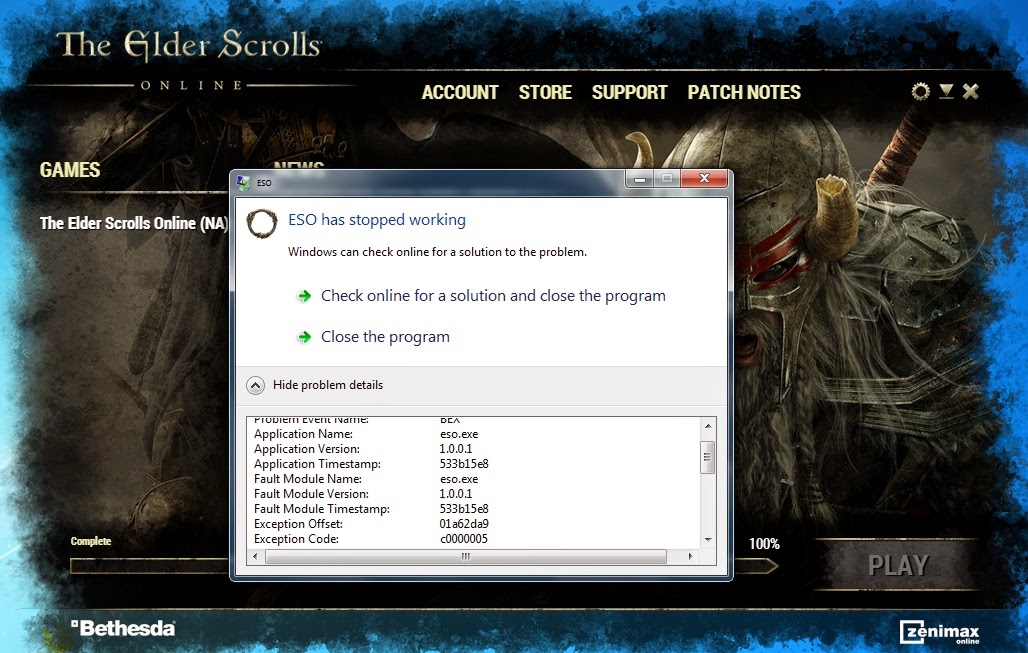Click The Elder Scrolls Online logo
1028x653 pixels.
pos(189,59)
